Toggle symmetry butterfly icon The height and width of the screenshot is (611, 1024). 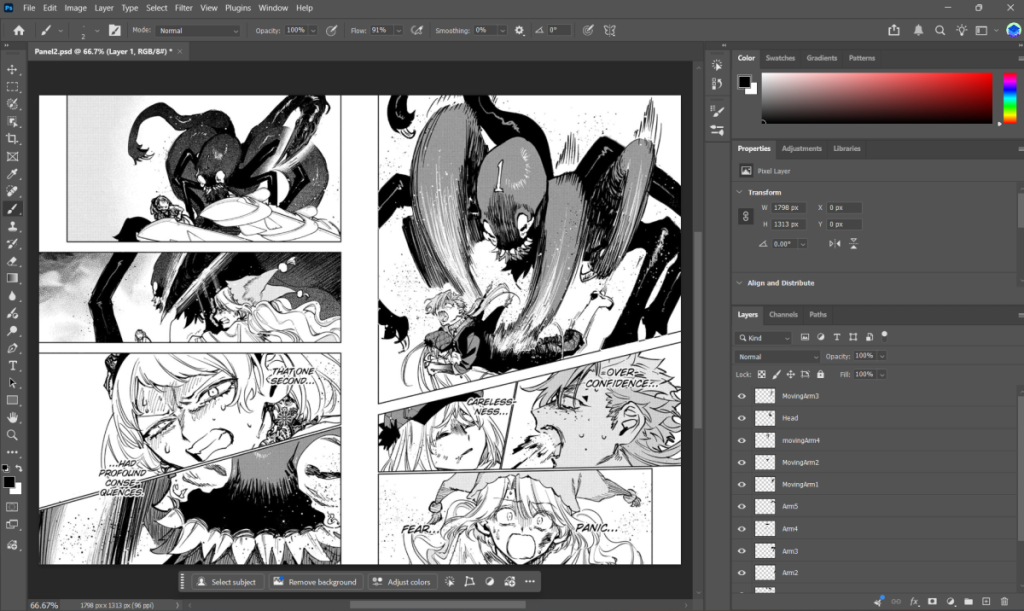tap(610, 30)
